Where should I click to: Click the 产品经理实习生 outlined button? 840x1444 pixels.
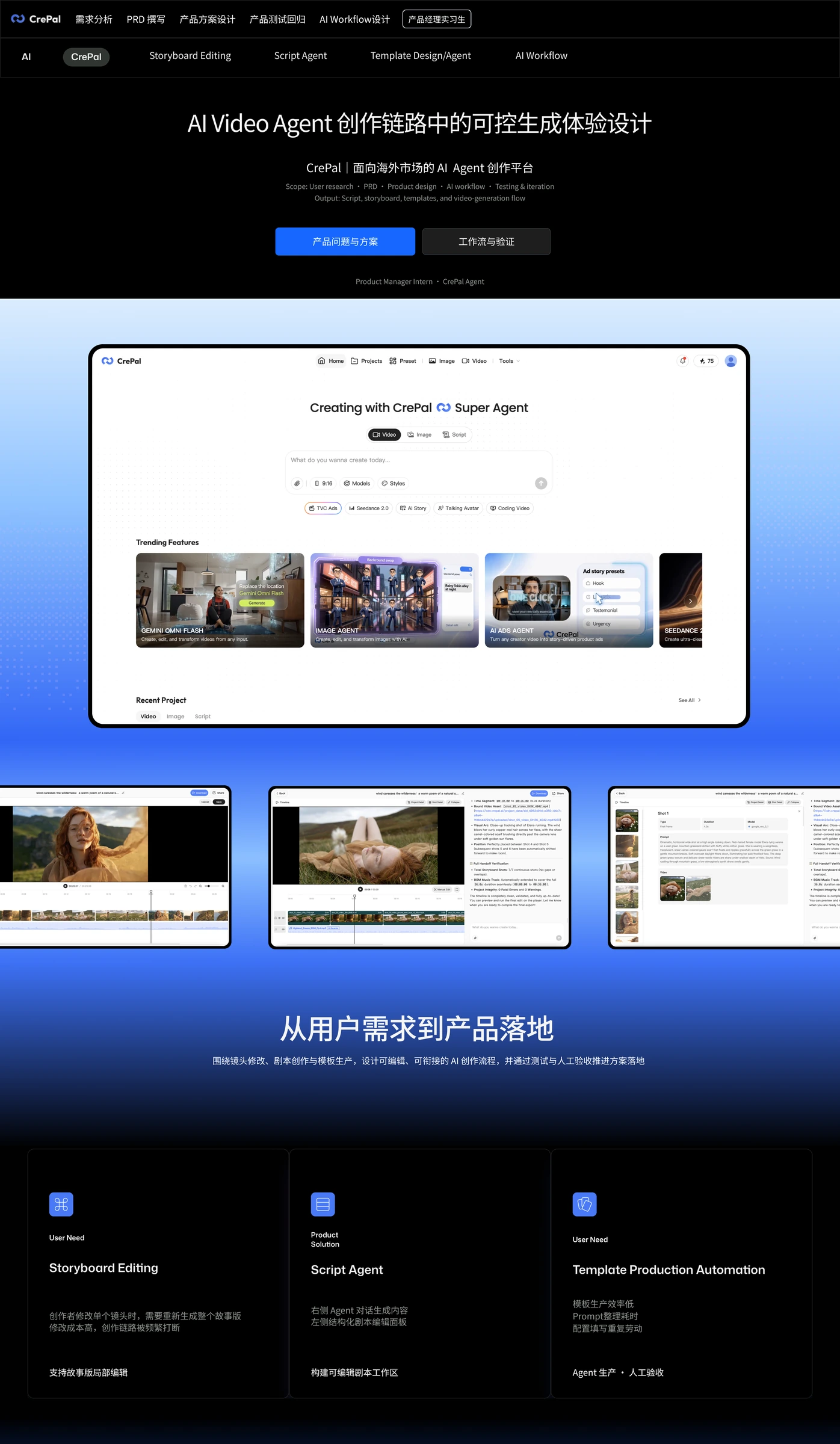pyautogui.click(x=437, y=19)
